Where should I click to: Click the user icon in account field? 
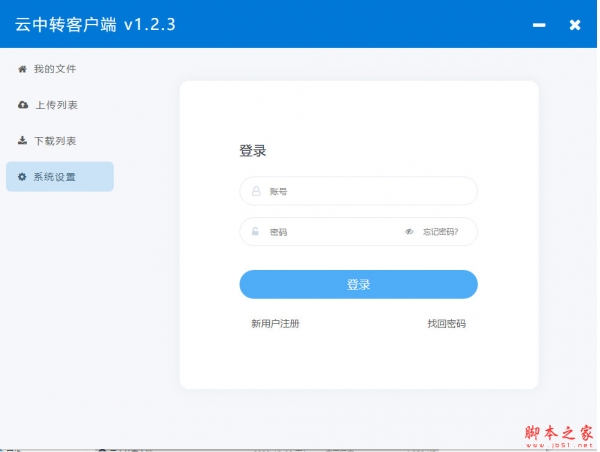[x=256, y=191]
